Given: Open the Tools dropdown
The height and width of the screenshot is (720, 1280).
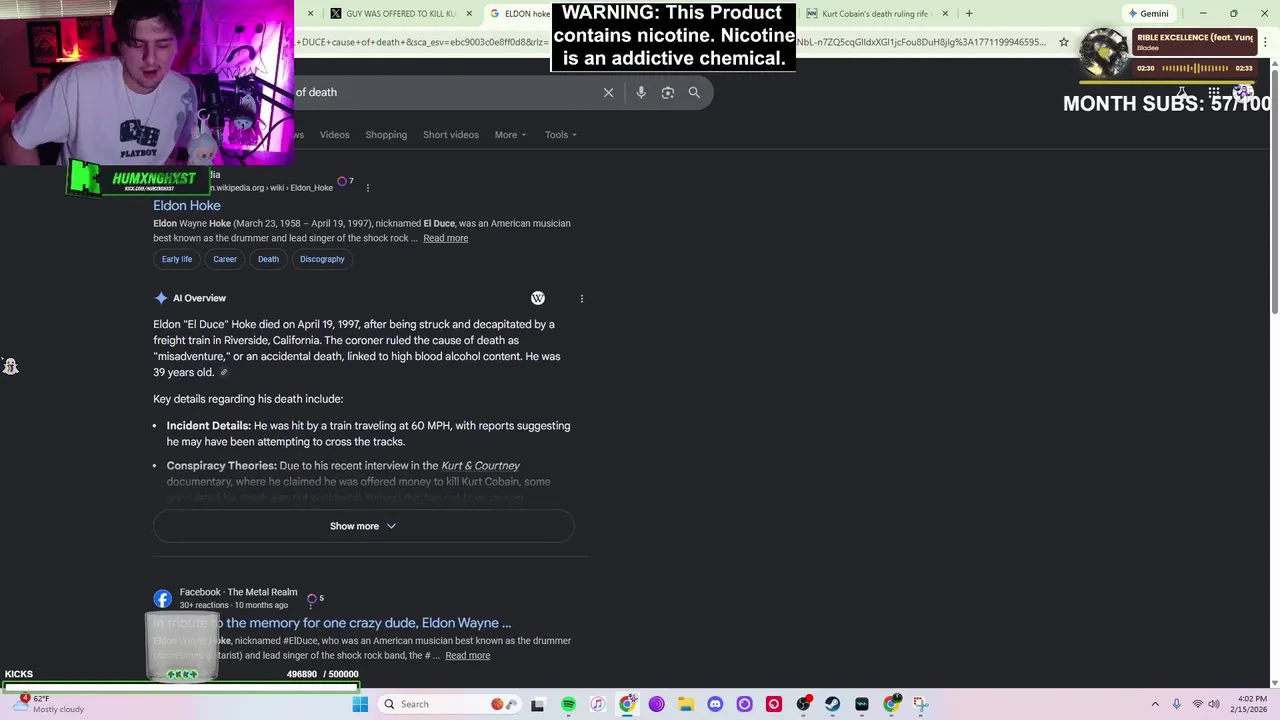Looking at the screenshot, I should pos(561,135).
